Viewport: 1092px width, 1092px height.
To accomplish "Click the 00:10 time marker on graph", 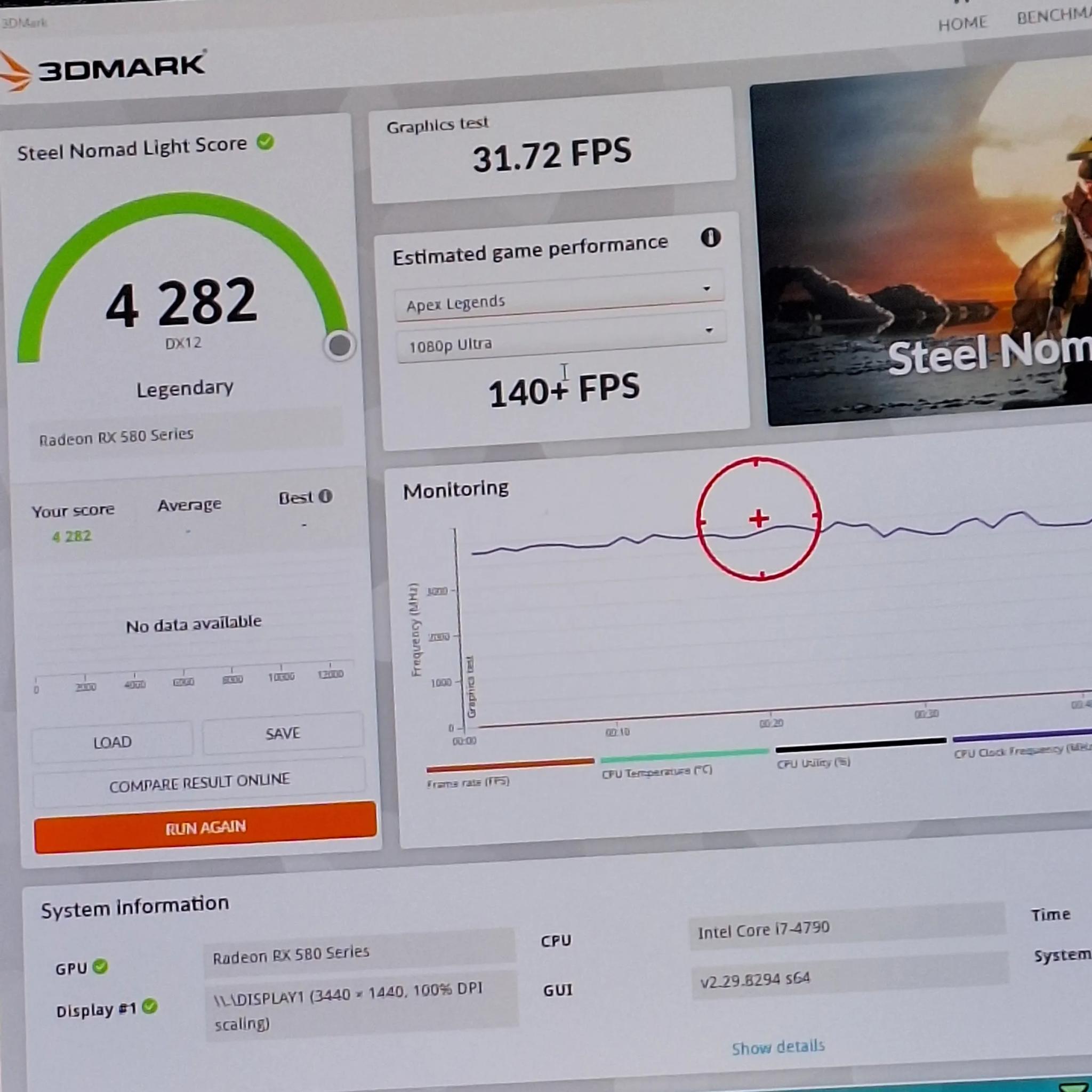I will click(x=617, y=732).
